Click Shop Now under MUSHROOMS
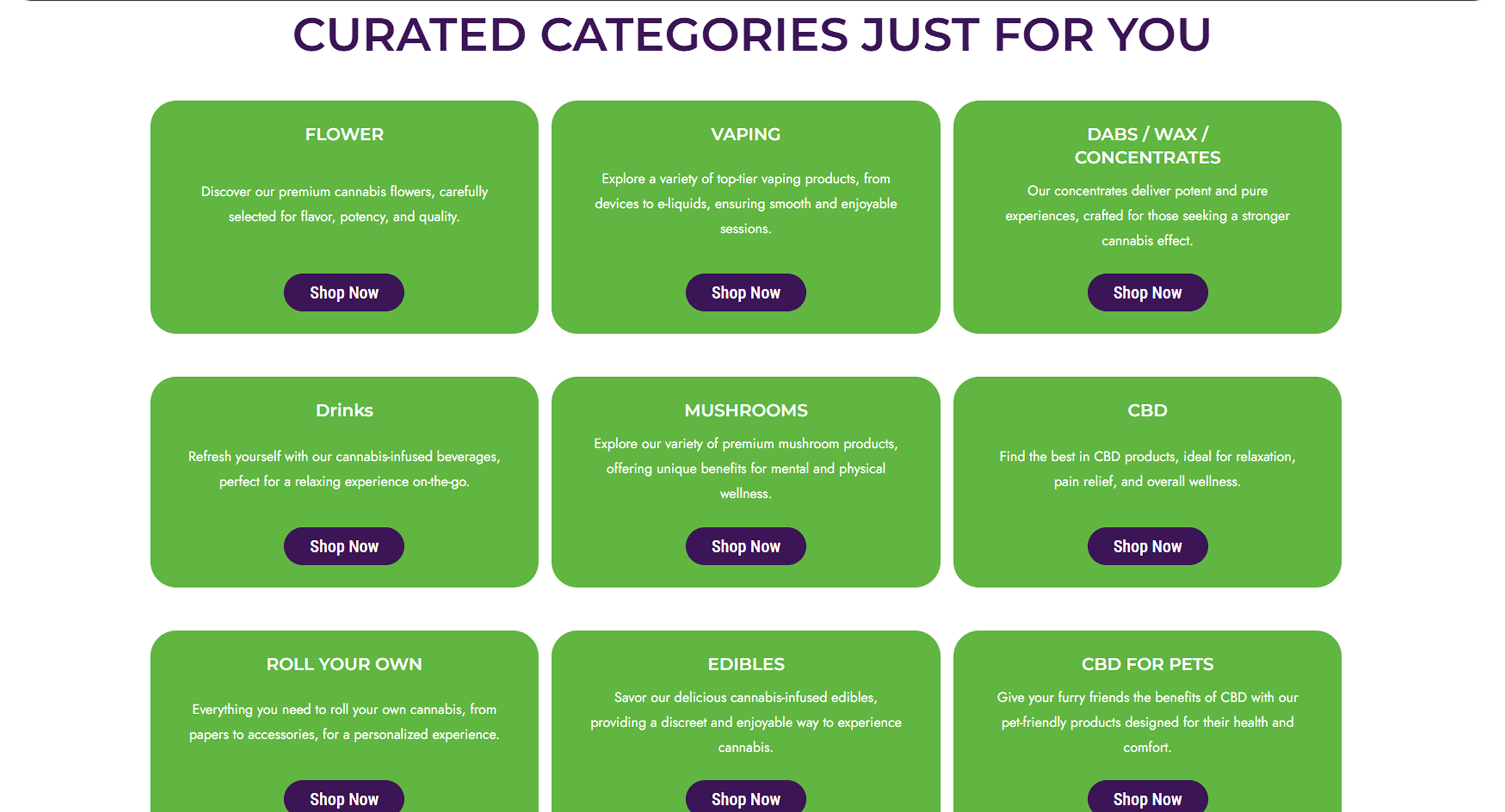Screen dimensions: 1505x812 (746, 546)
